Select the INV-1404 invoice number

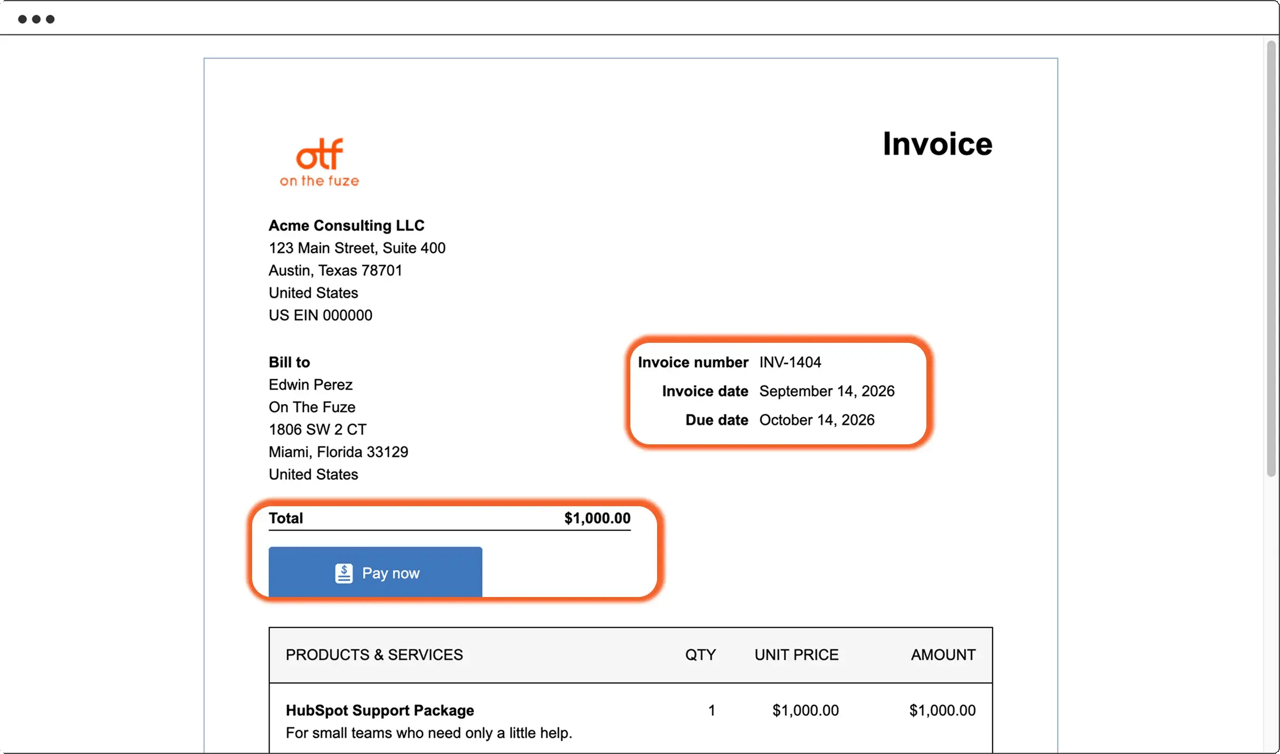790,362
